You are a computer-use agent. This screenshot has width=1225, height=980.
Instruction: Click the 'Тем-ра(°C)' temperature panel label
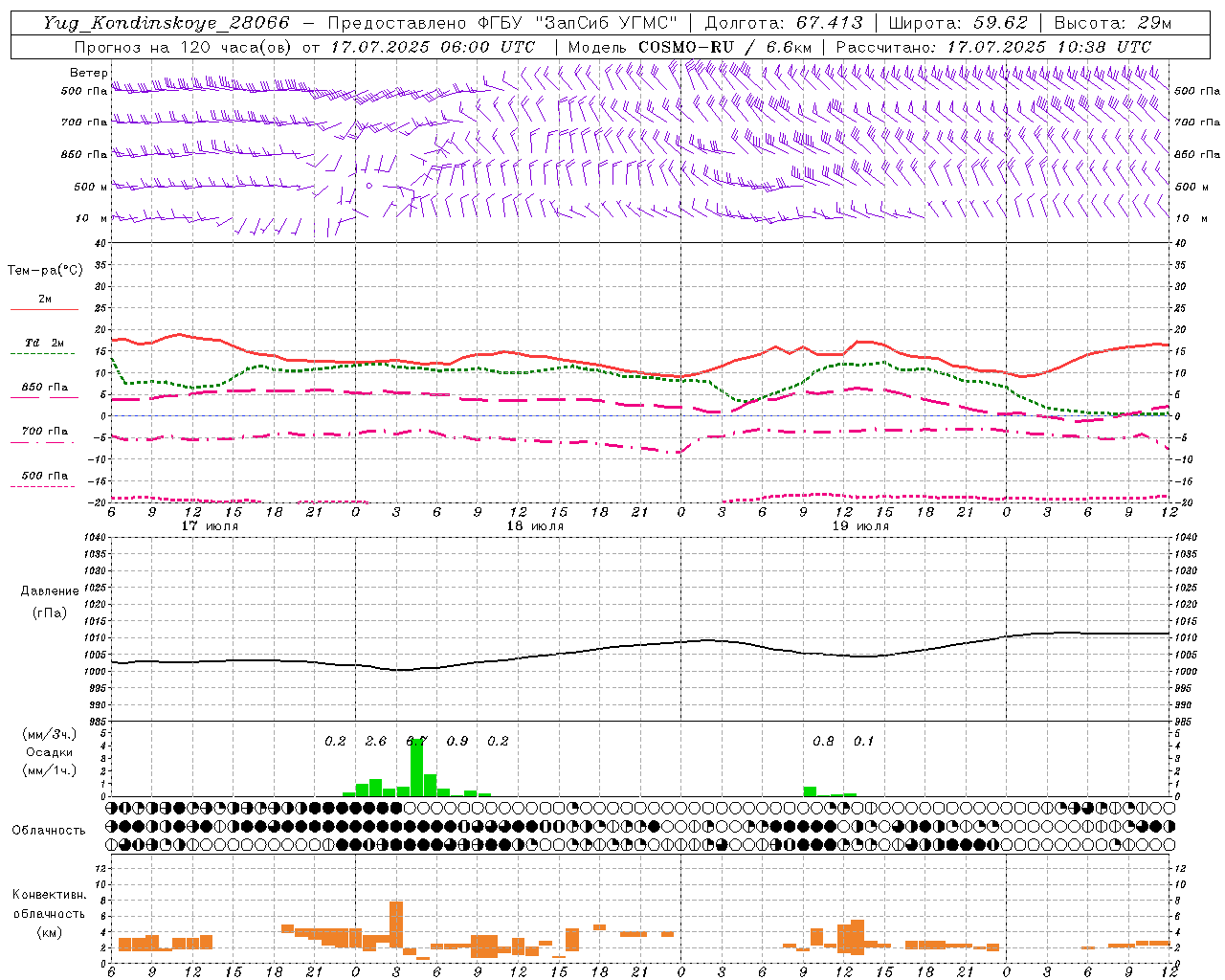point(45,271)
